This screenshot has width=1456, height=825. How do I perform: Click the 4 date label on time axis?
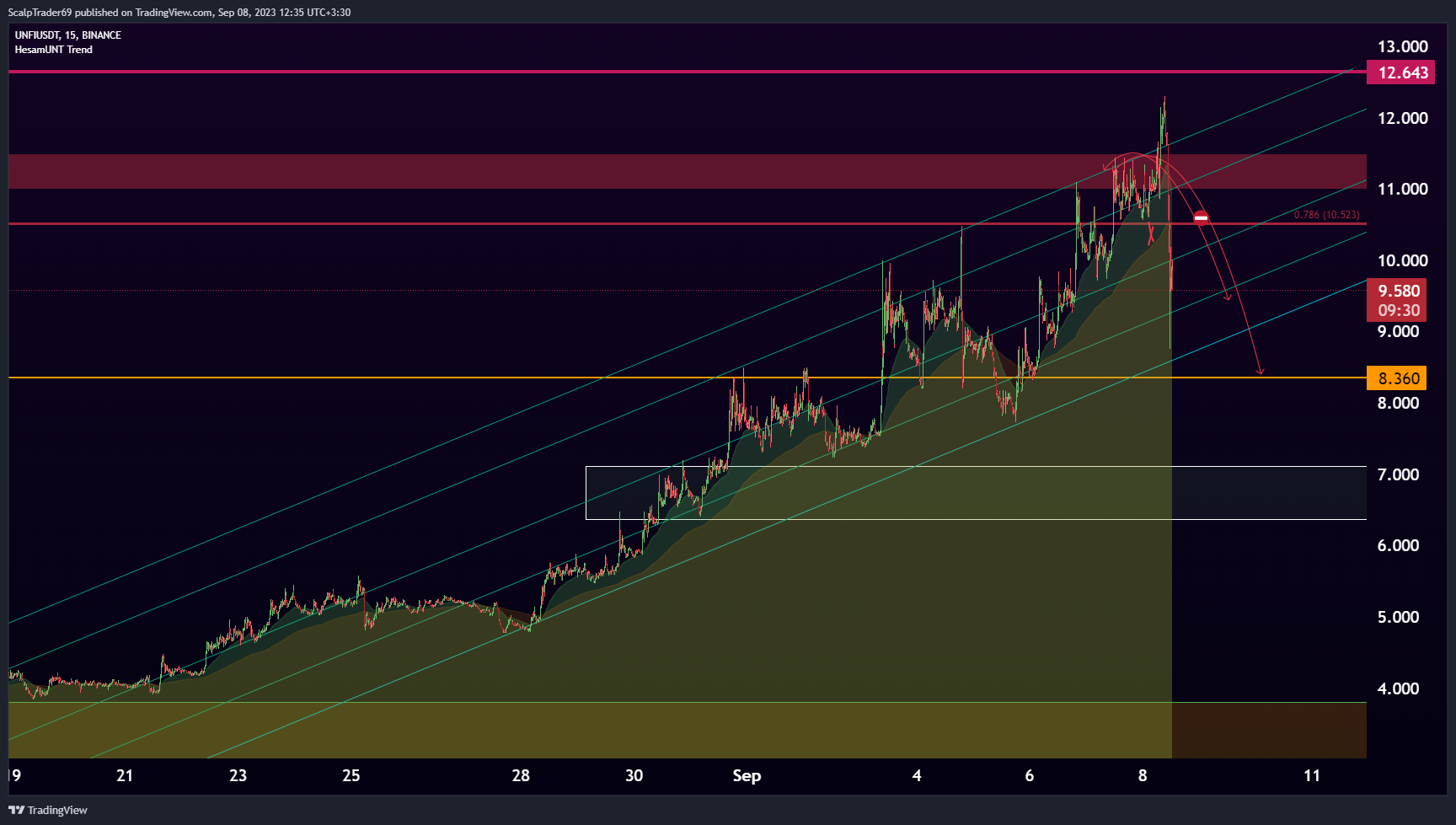(917, 775)
